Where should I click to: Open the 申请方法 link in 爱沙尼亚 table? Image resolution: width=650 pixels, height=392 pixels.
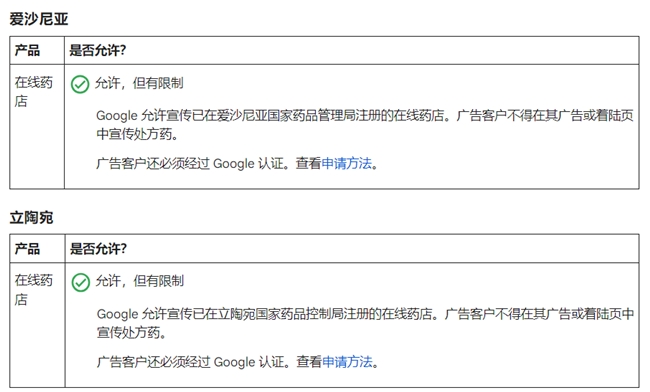[x=347, y=164]
